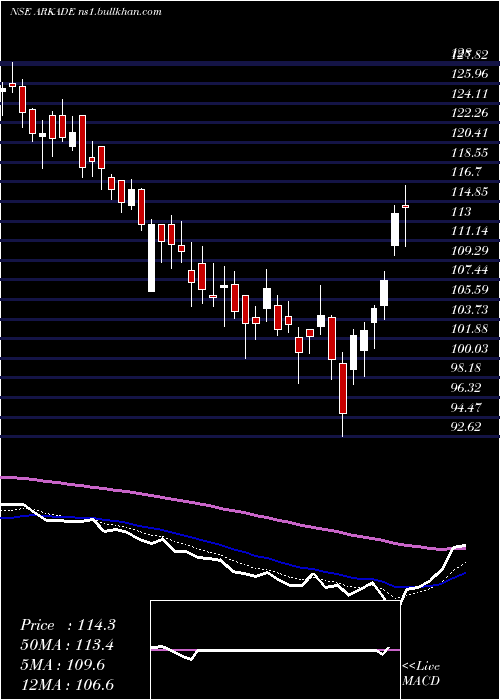Select the 124.11 price axis label
The height and width of the screenshot is (700, 500).
(470, 94)
